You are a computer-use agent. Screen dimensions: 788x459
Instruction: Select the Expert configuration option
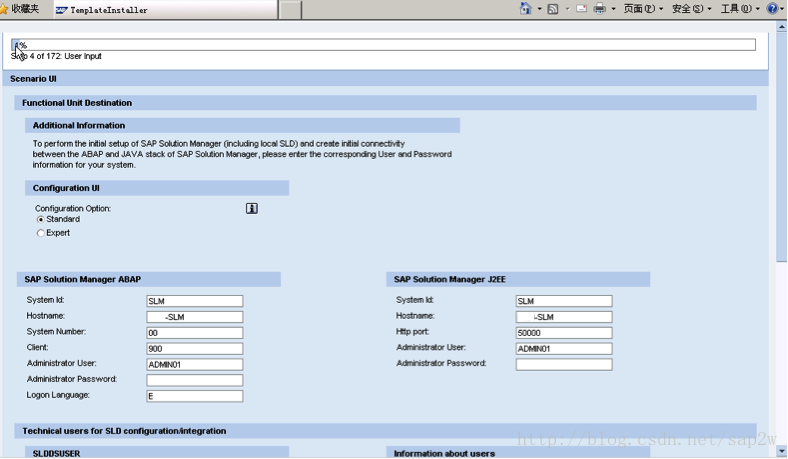(x=41, y=233)
